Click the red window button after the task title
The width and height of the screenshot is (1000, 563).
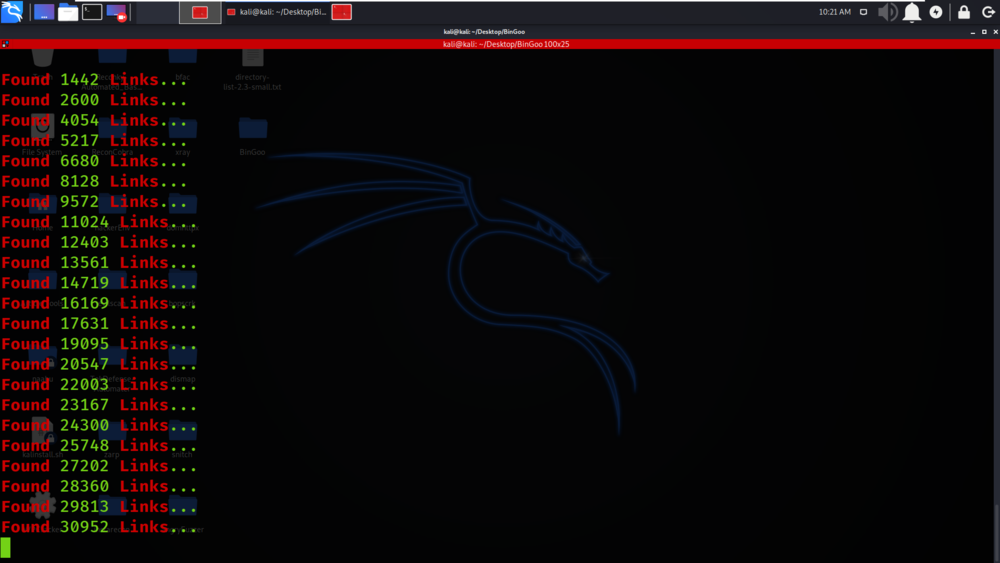342,12
